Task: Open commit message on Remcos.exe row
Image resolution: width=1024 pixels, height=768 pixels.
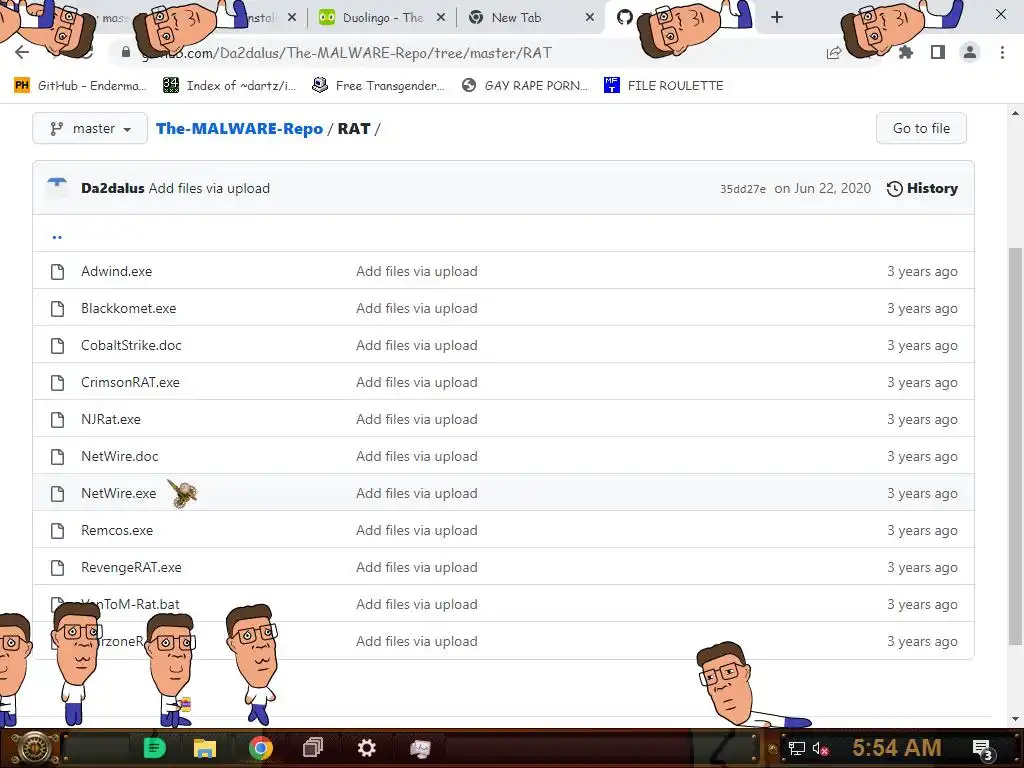Action: pyautogui.click(x=417, y=530)
